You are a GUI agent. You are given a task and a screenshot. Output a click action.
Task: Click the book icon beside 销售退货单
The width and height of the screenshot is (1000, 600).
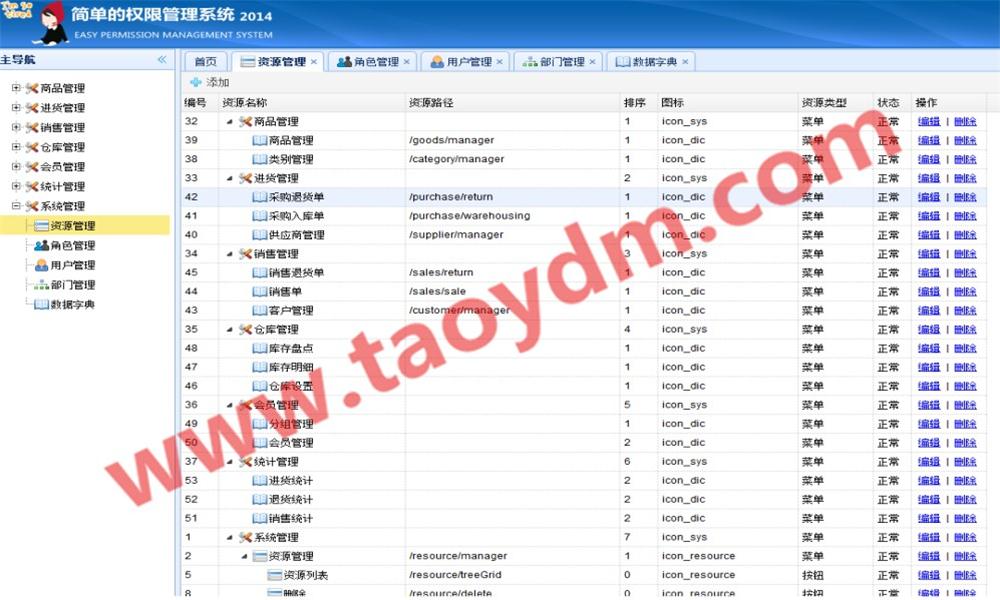pos(260,272)
